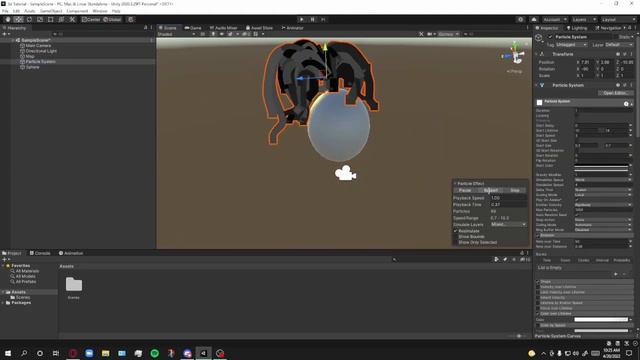Toggle the Shape module checkbox
640x360 pixels.
point(538,282)
